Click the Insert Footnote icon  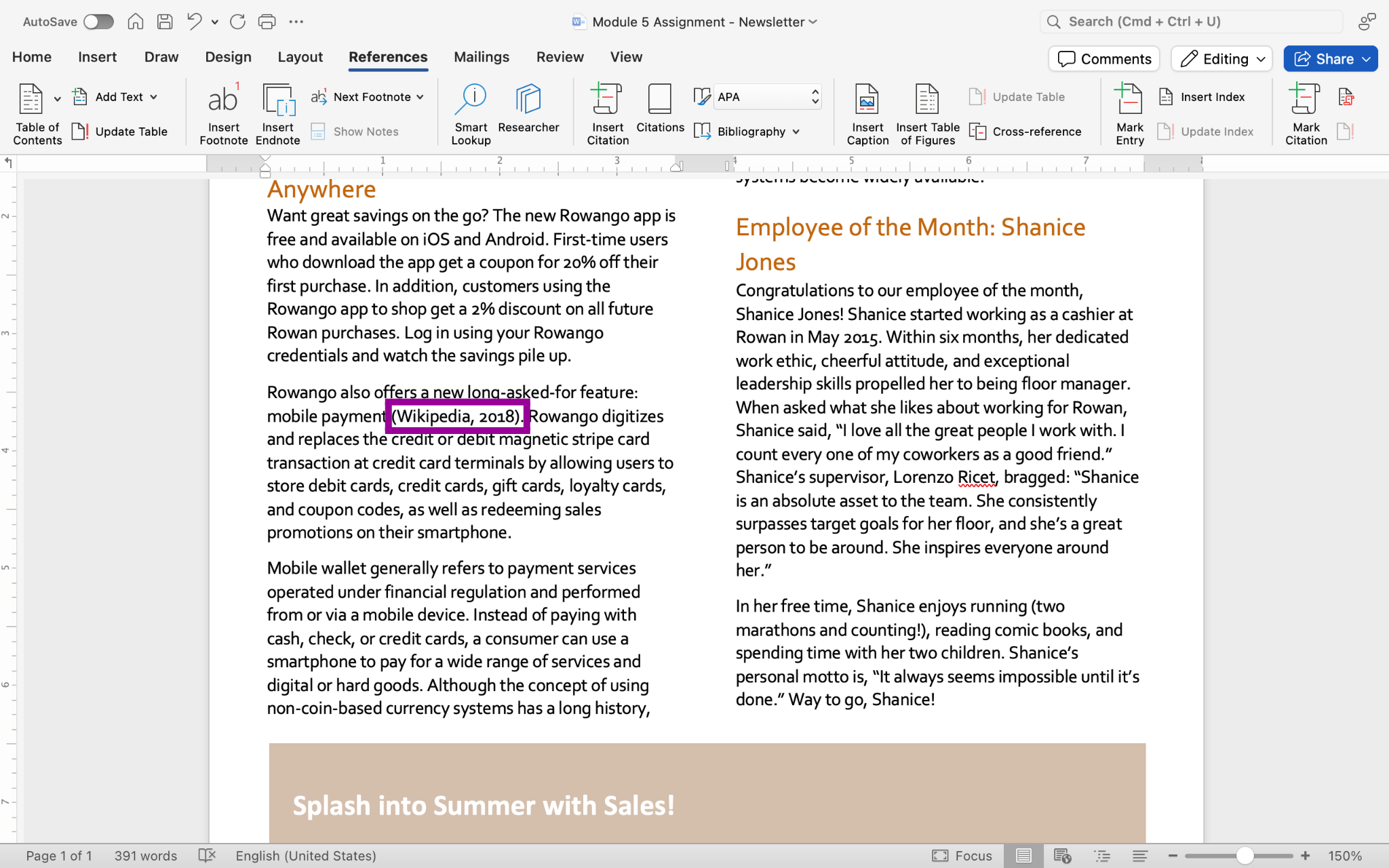224,99
